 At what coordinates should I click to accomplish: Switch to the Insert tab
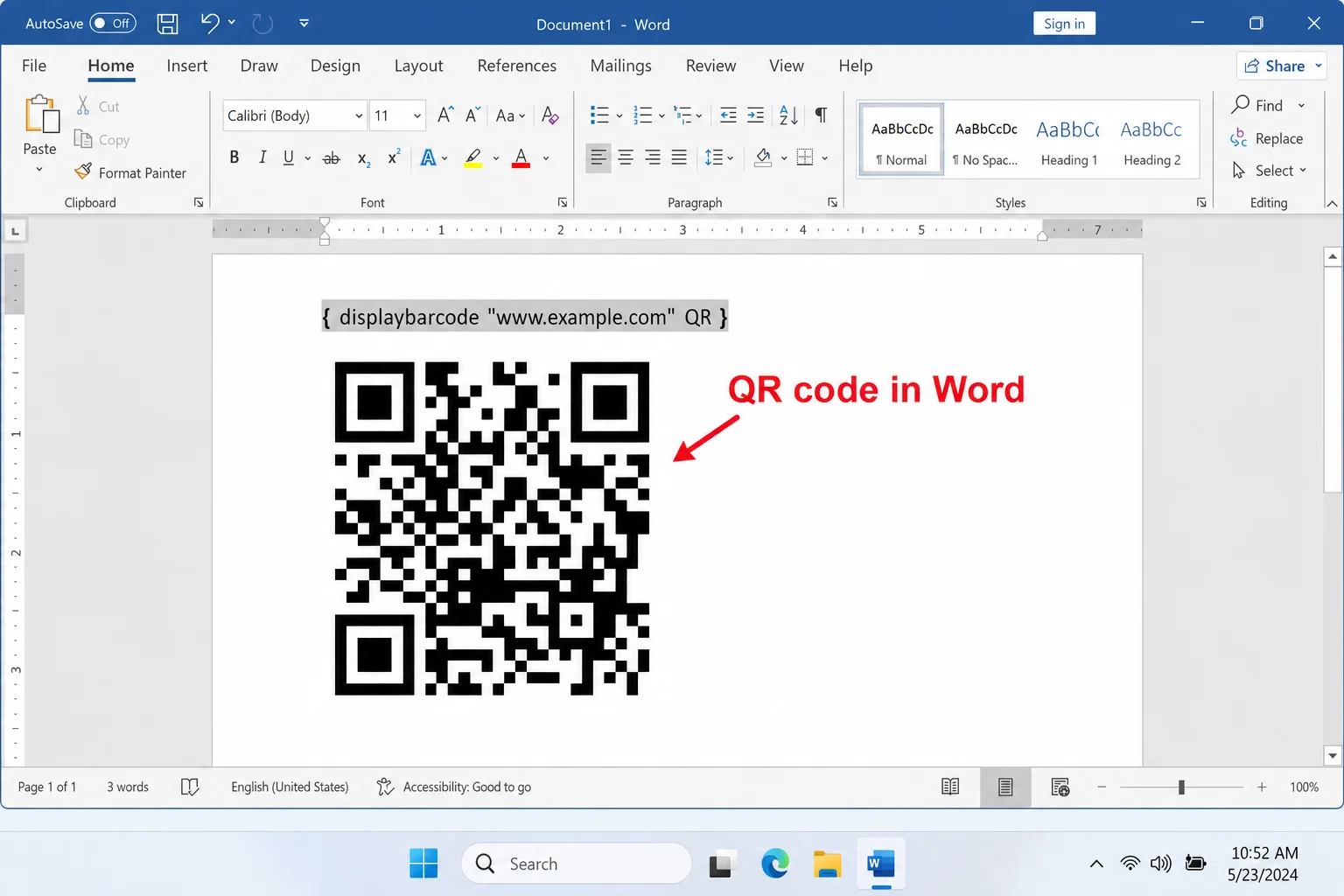[187, 66]
